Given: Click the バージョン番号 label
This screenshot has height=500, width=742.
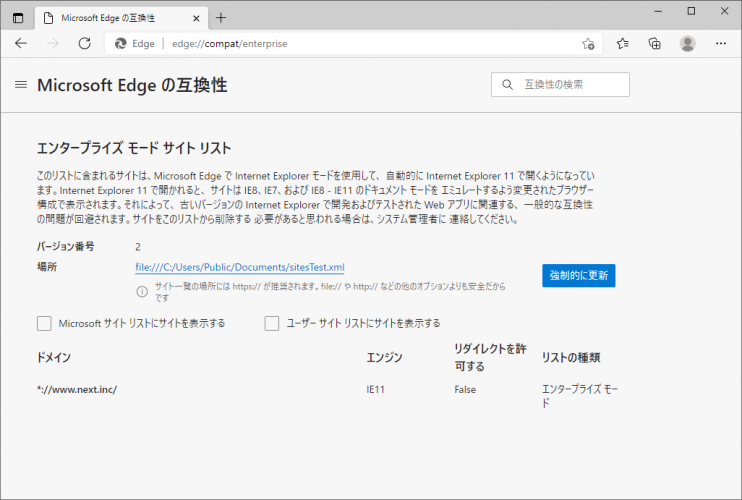Looking at the screenshot, I should (x=65, y=246).
